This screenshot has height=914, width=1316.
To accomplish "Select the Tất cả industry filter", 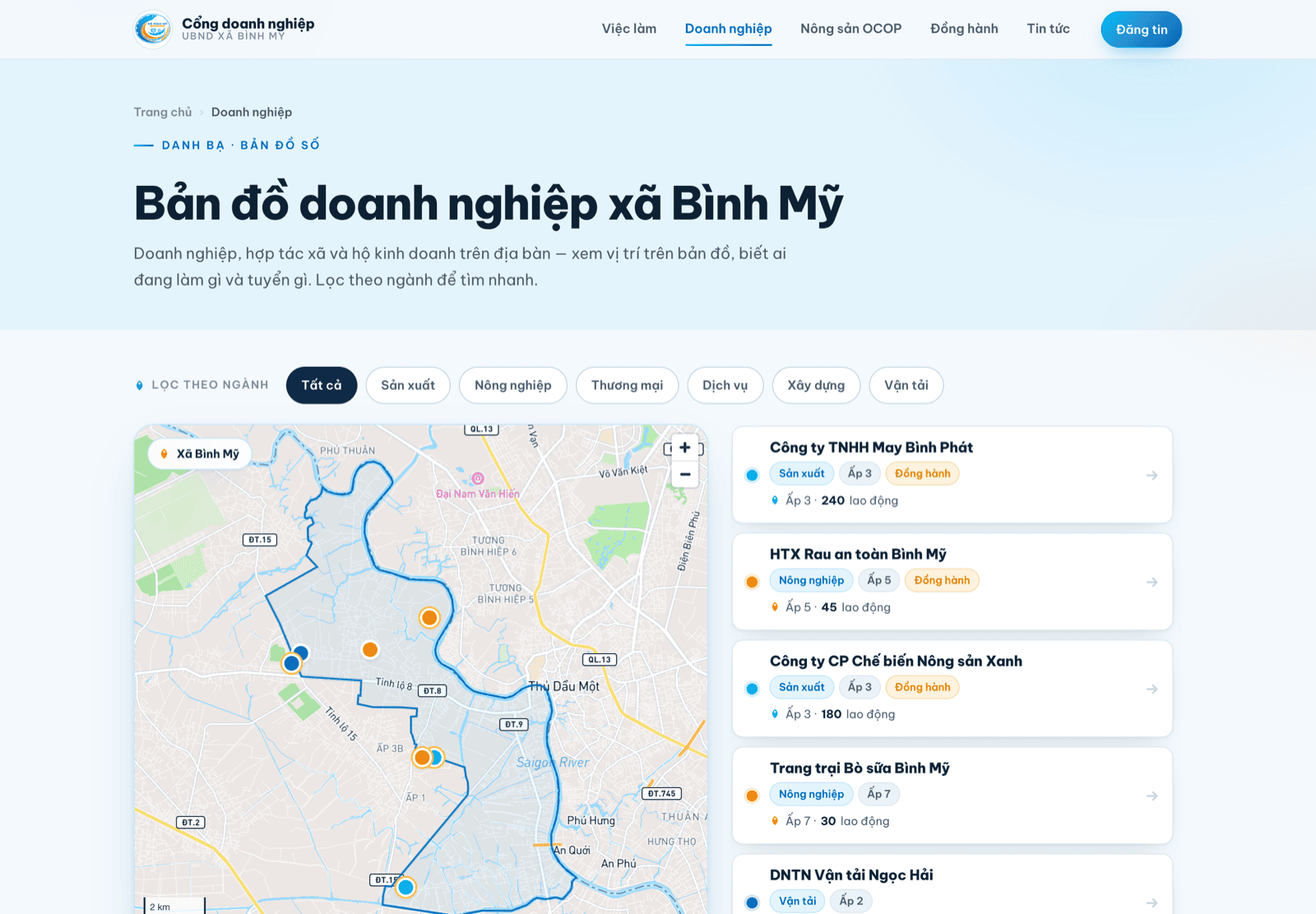I will 322,385.
